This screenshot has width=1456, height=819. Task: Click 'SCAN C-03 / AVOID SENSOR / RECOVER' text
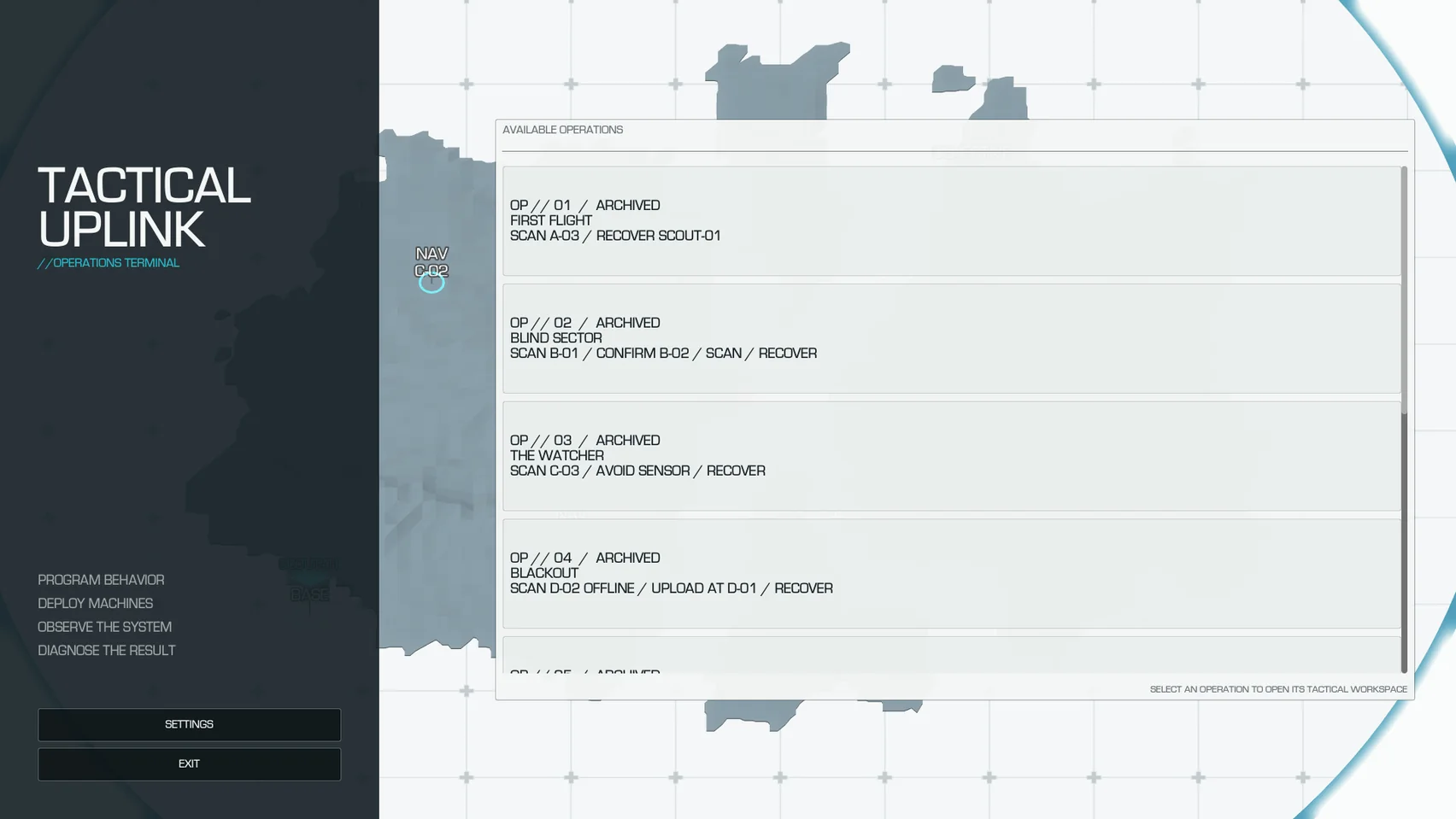637,471
